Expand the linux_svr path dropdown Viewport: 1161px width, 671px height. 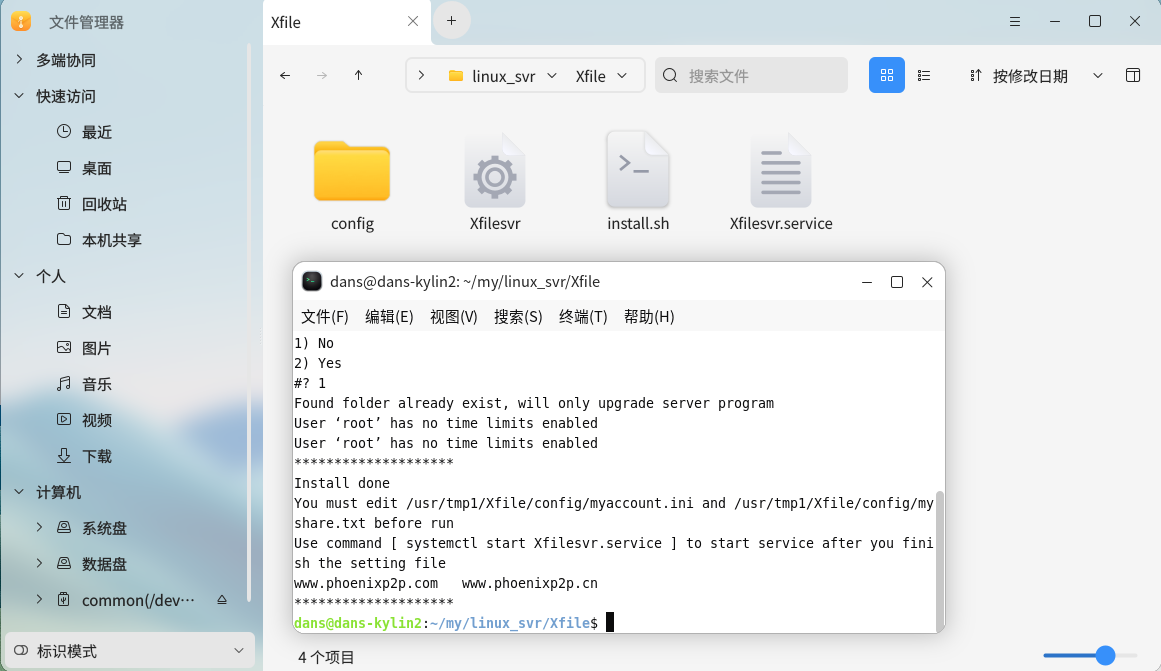(x=551, y=76)
